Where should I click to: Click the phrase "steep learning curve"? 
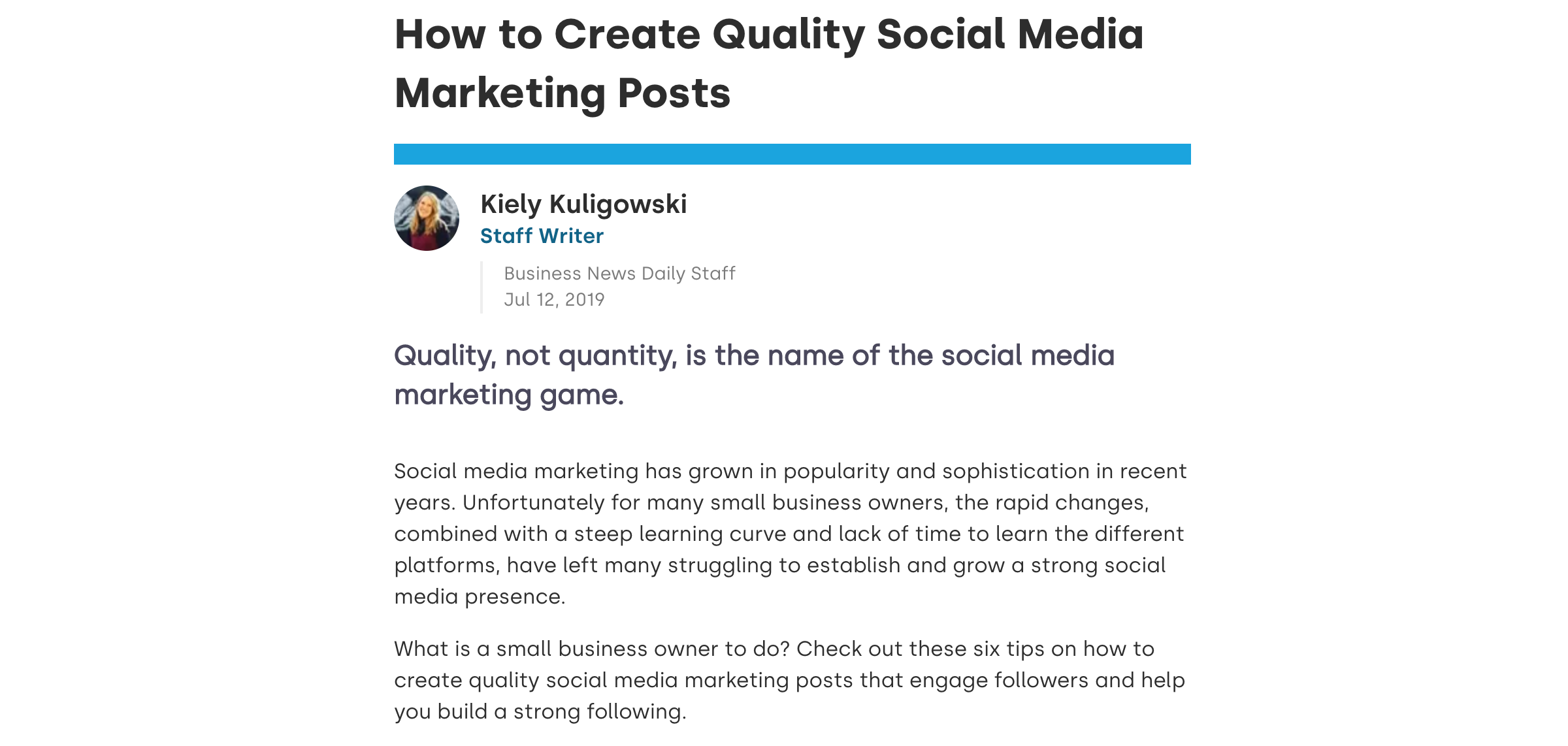click(x=679, y=534)
